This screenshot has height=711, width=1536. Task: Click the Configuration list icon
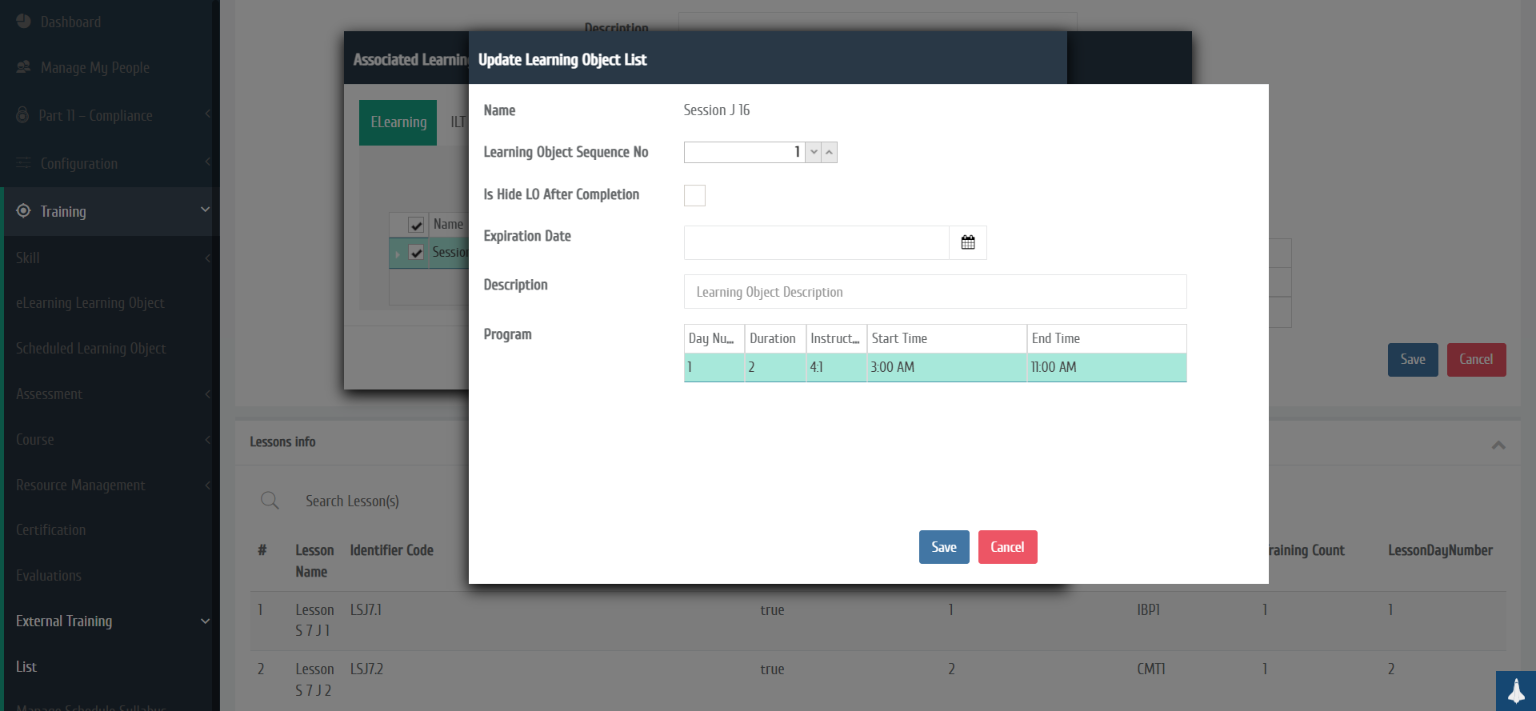(x=23, y=164)
